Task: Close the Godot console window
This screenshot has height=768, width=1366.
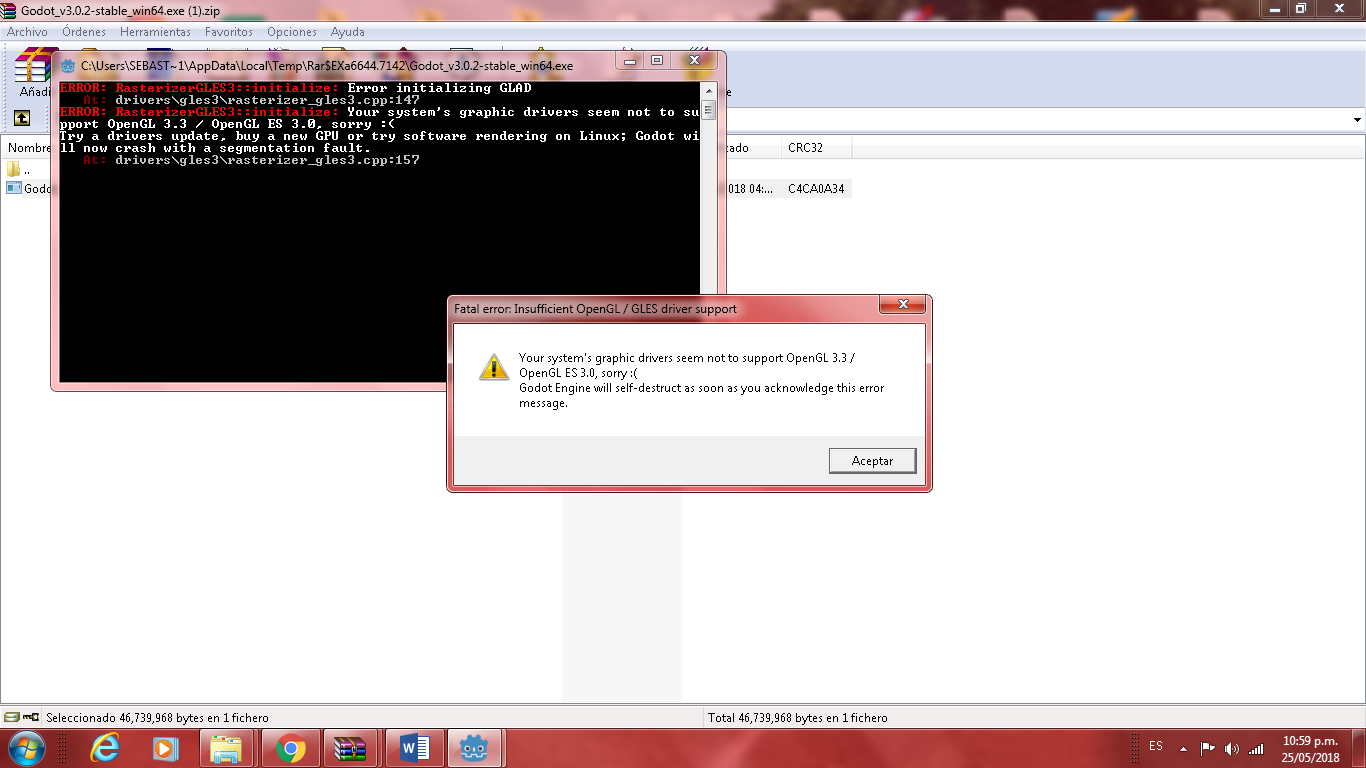Action: click(694, 61)
